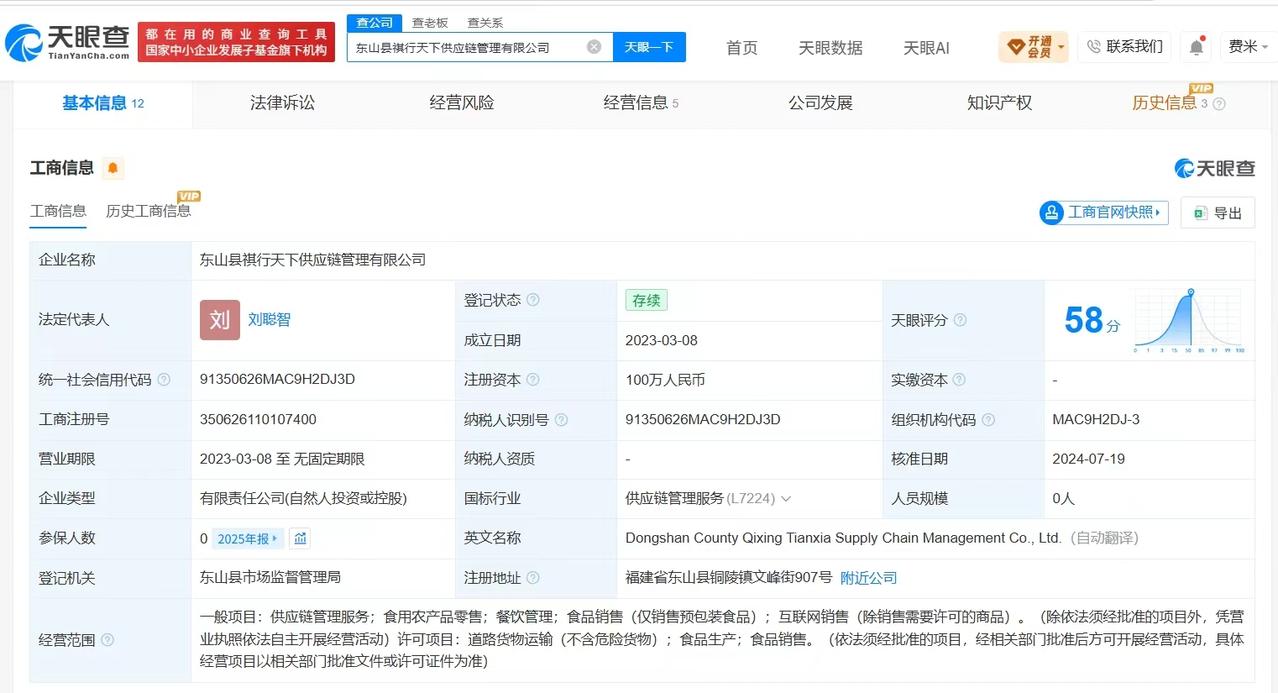Select the 历史工商信息 sub-tab
The height and width of the screenshot is (693, 1278).
[x=148, y=211]
